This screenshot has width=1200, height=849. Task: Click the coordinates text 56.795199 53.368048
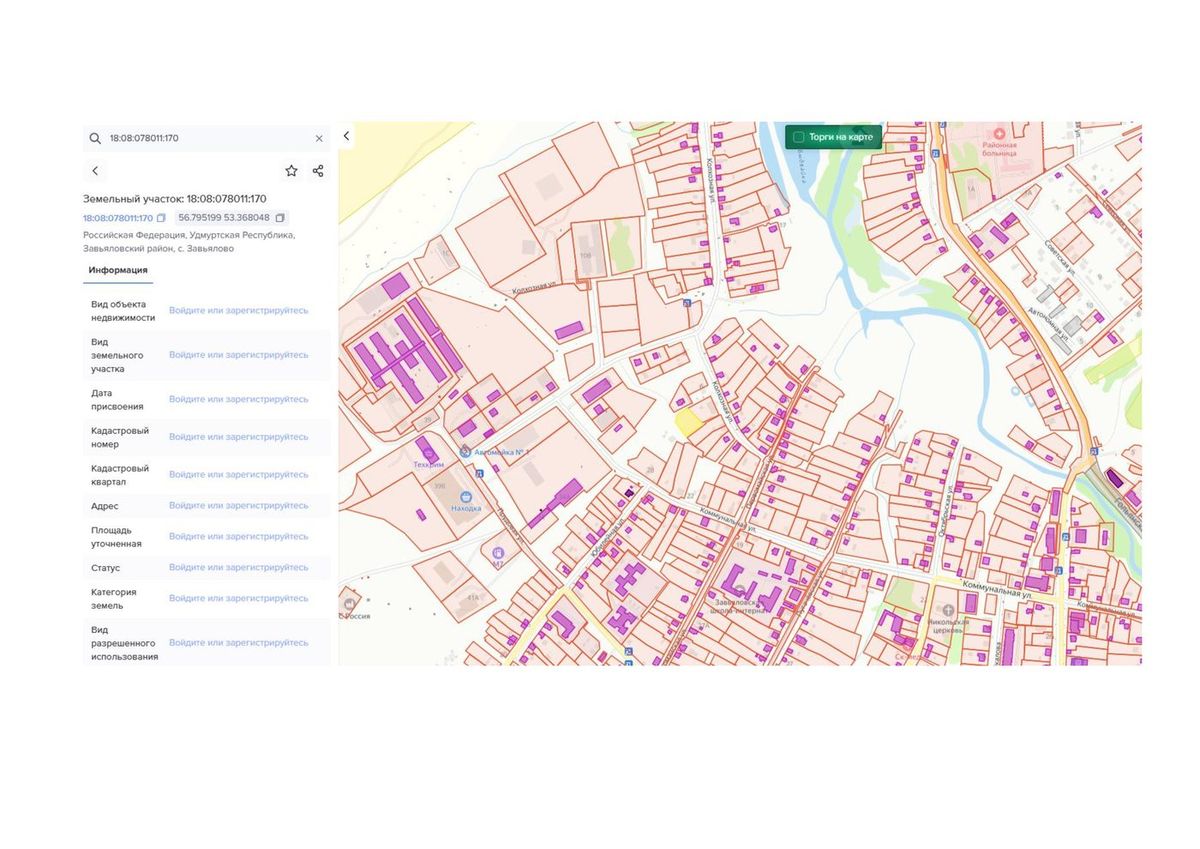(224, 218)
